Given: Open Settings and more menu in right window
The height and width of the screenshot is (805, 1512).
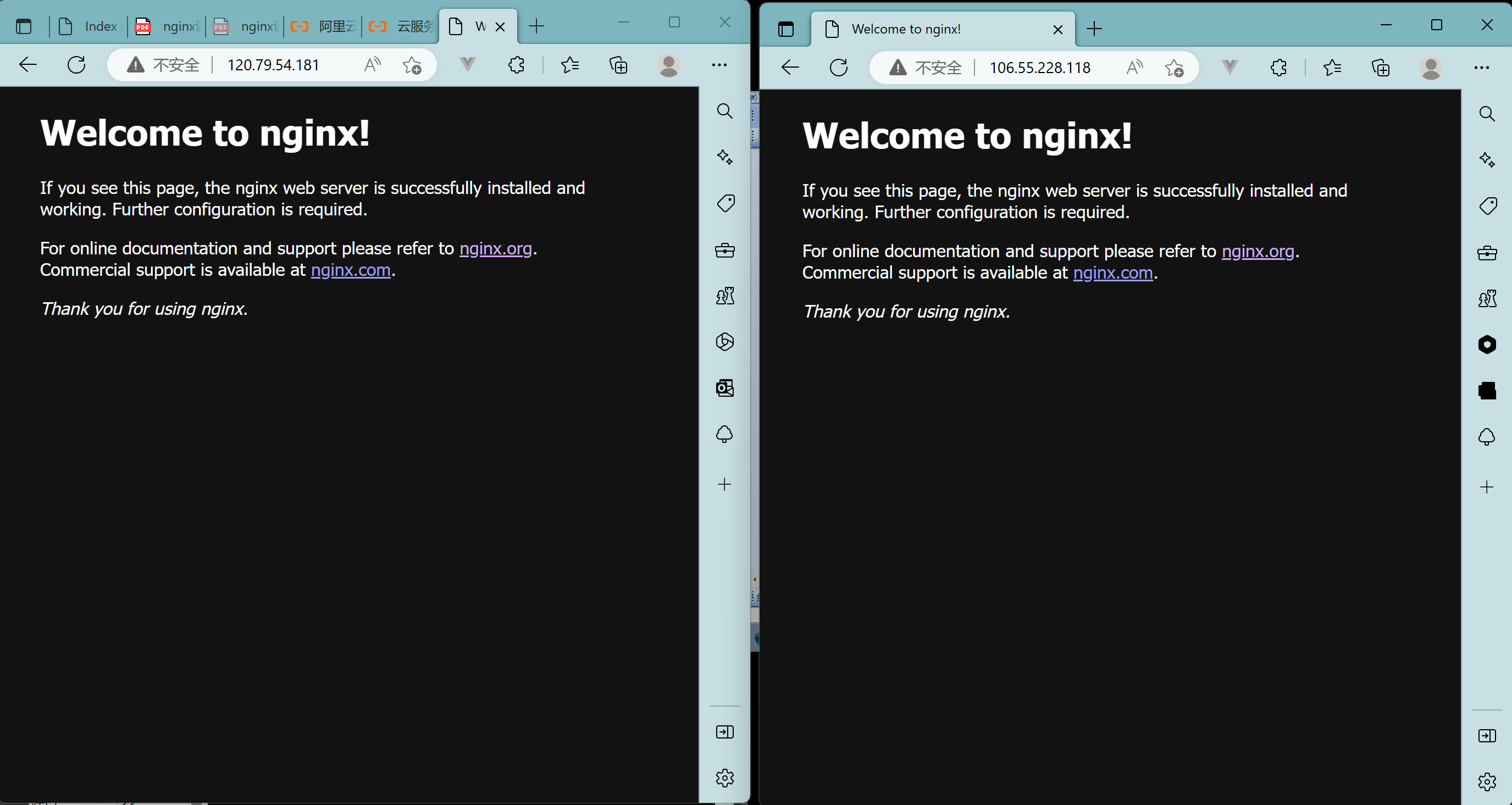Looking at the screenshot, I should [1481, 68].
